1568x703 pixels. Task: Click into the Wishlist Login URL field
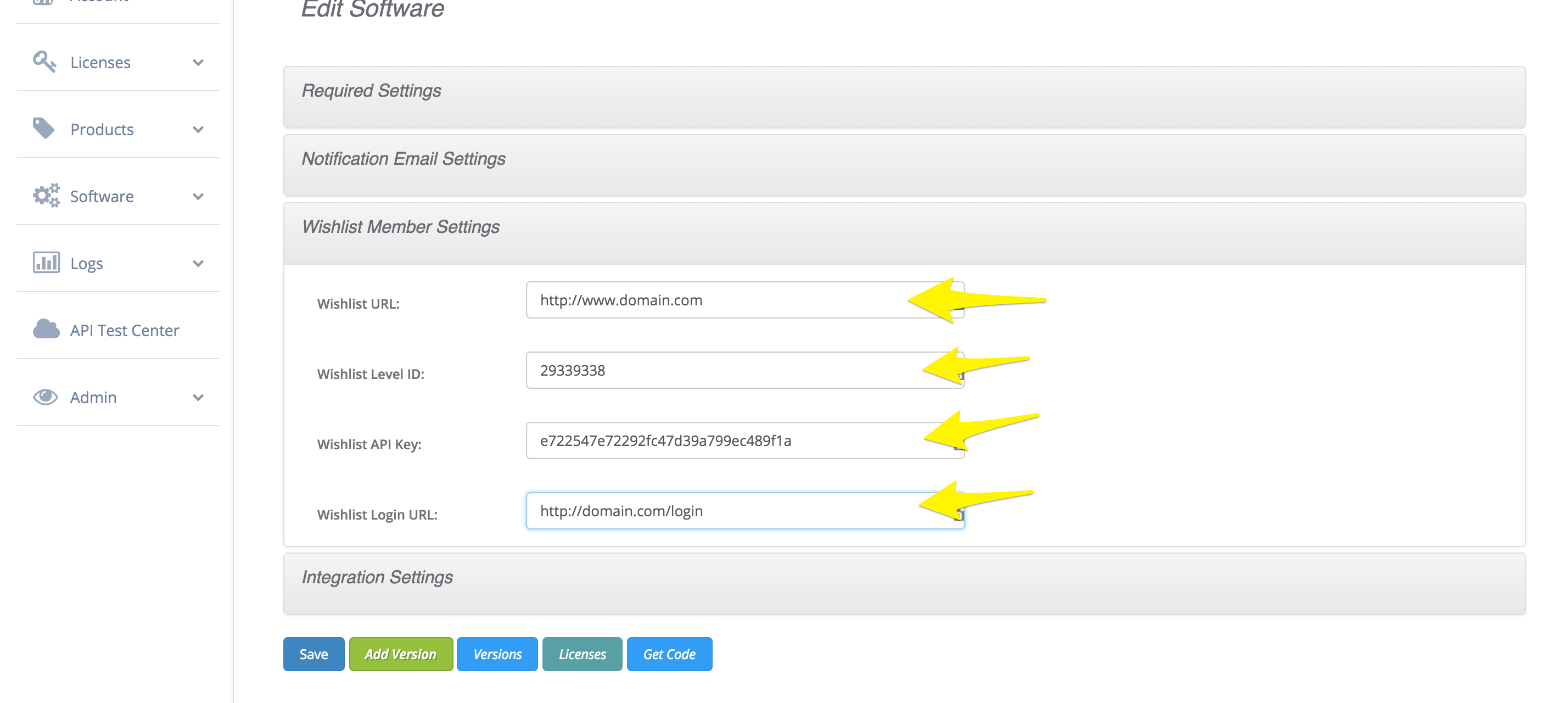[745, 511]
